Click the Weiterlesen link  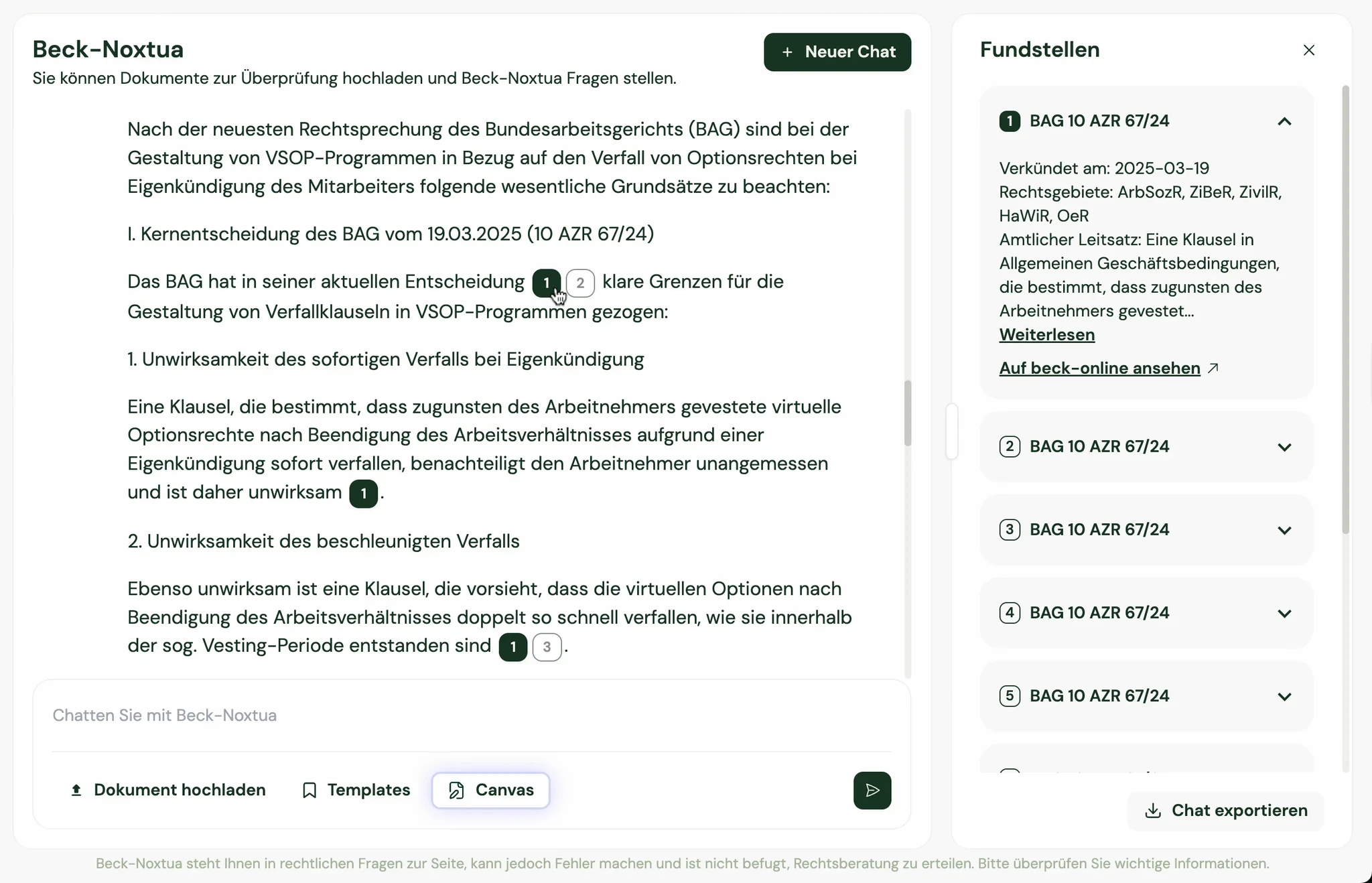point(1046,335)
